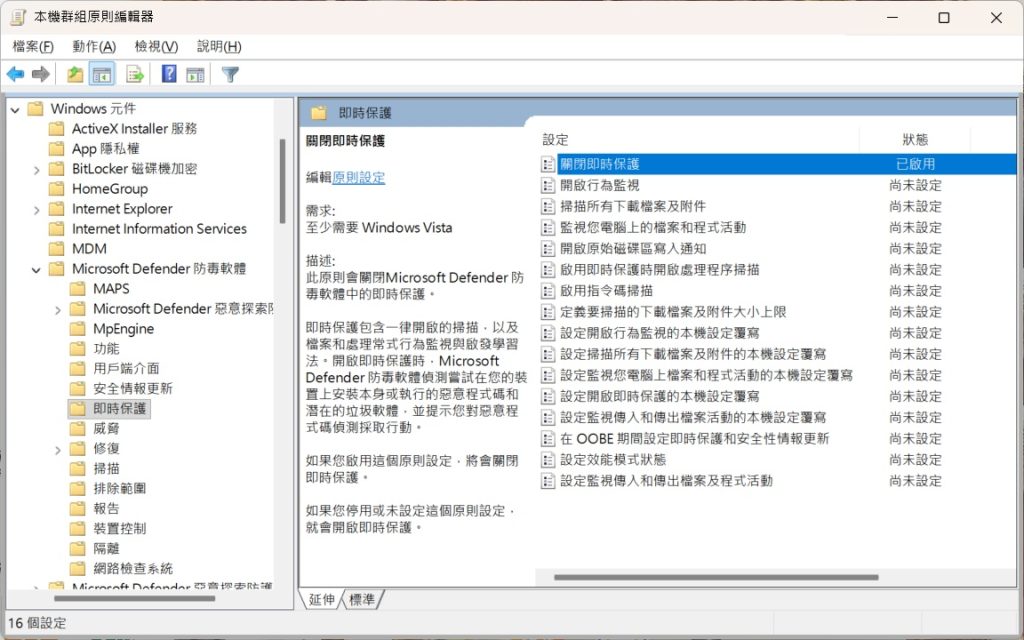The height and width of the screenshot is (640, 1024).
Task: Collapse the Microsoft Defender 防毒軟體 node
Action: 36,269
